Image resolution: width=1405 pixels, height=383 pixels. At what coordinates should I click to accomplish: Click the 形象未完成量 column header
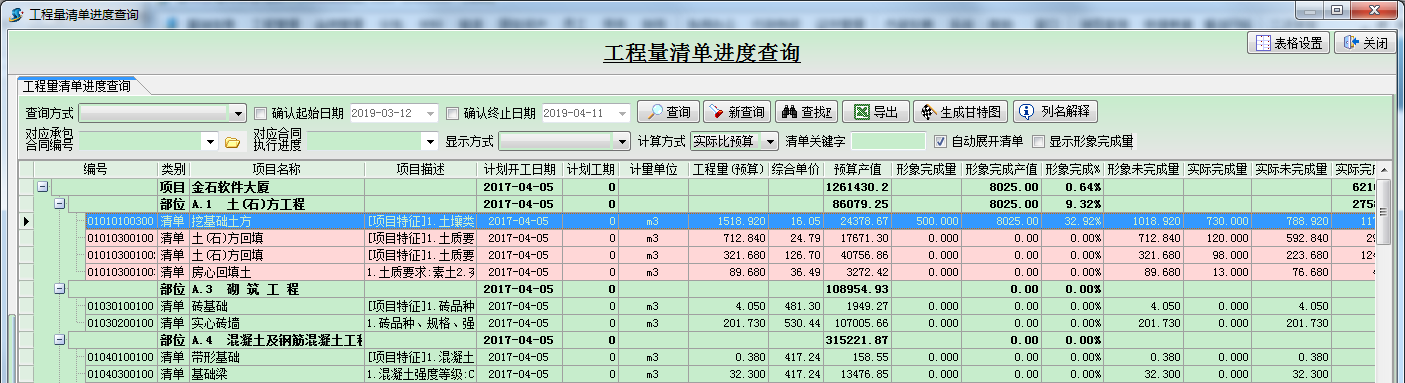pyautogui.click(x=1143, y=169)
